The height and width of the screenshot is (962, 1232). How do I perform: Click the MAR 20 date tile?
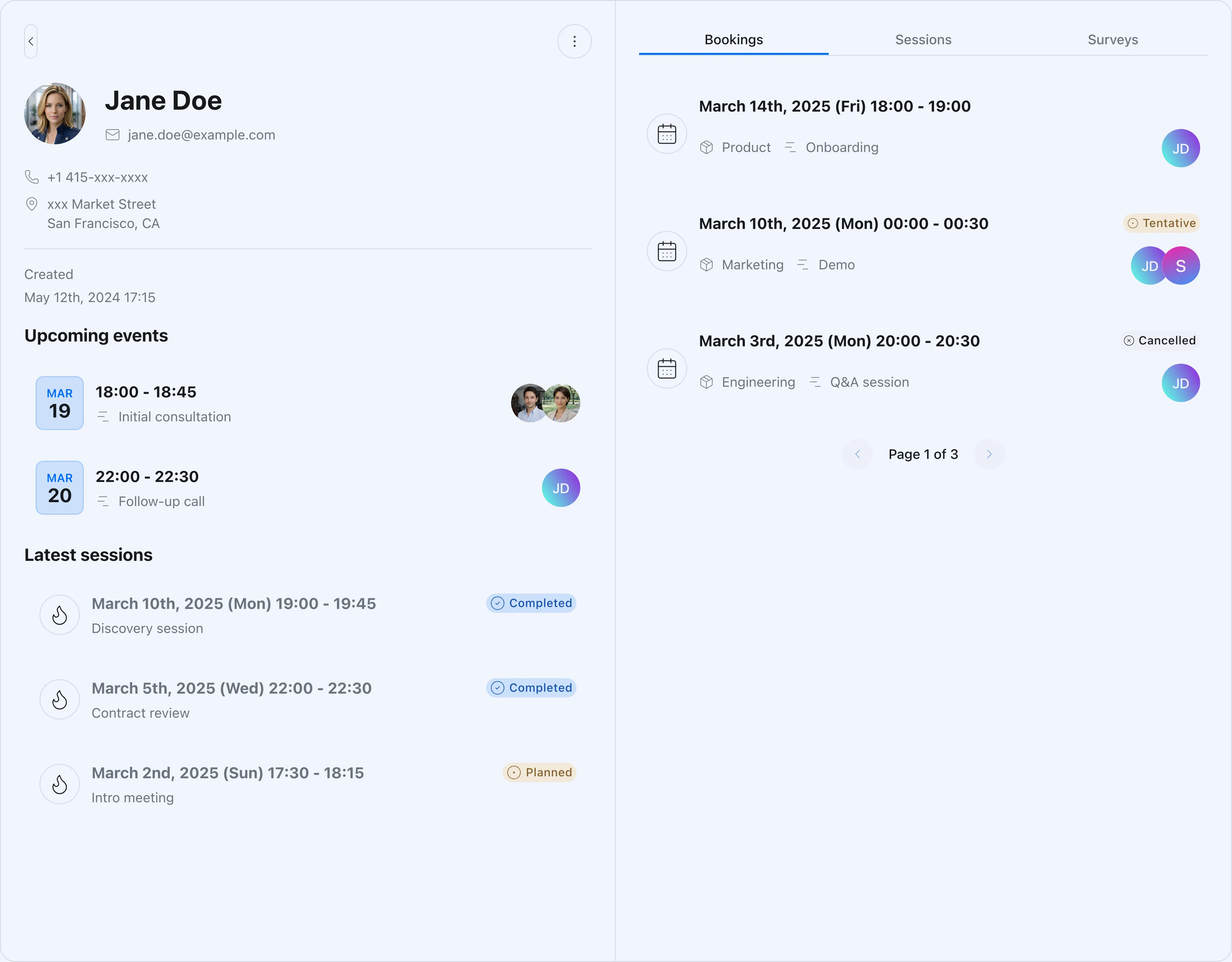click(x=60, y=488)
